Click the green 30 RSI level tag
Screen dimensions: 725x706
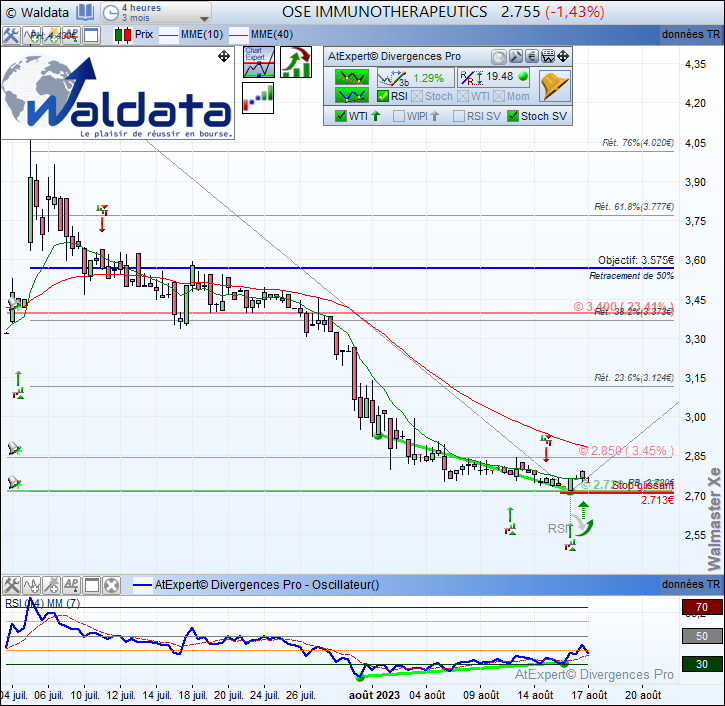[702, 664]
